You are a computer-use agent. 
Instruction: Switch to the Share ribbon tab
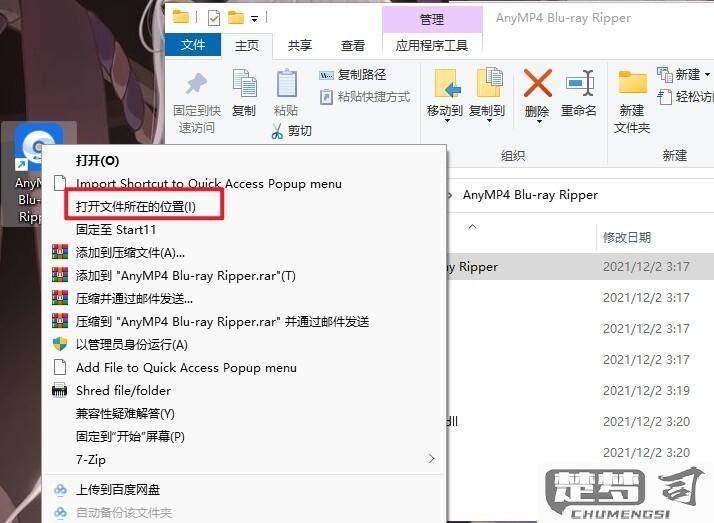[300, 46]
